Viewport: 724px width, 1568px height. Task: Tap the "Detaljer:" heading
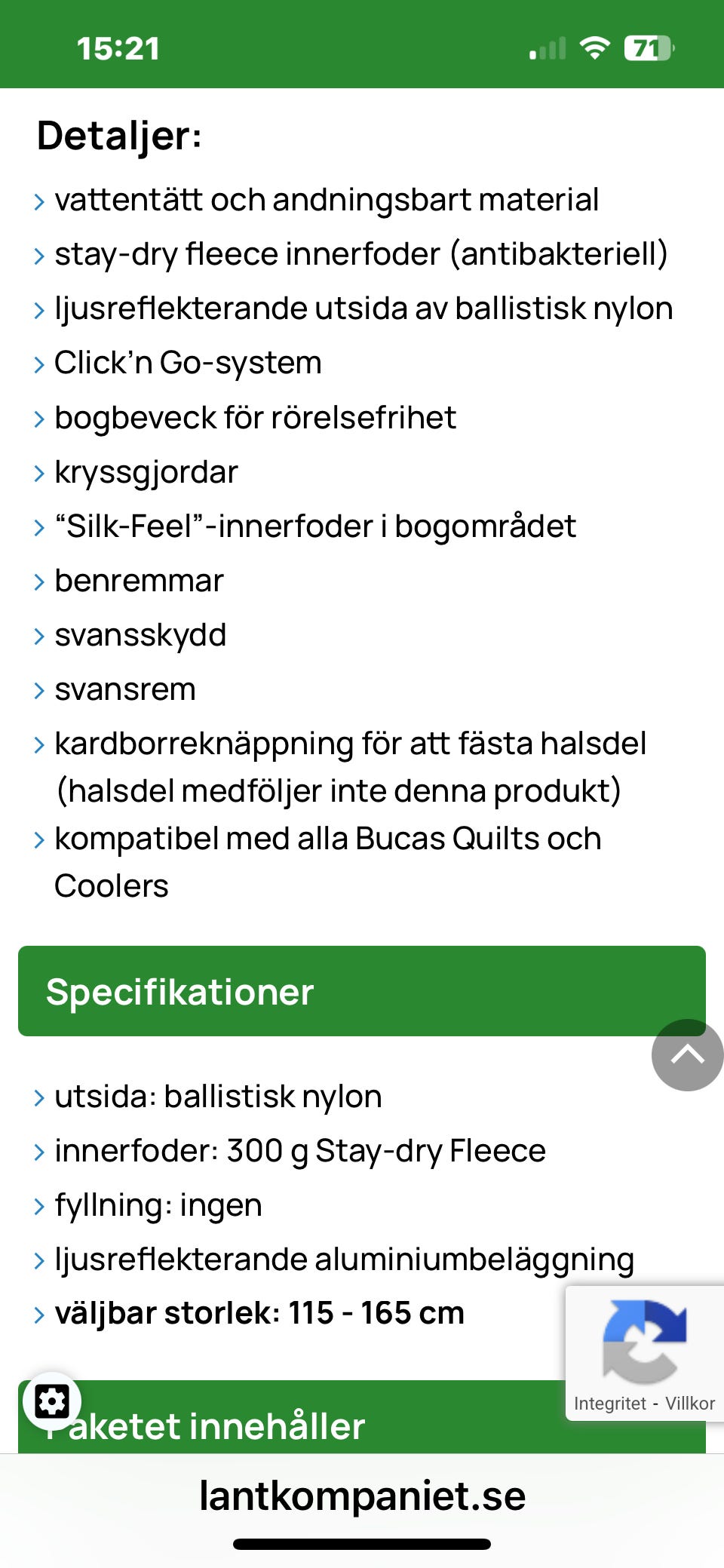pos(119,136)
